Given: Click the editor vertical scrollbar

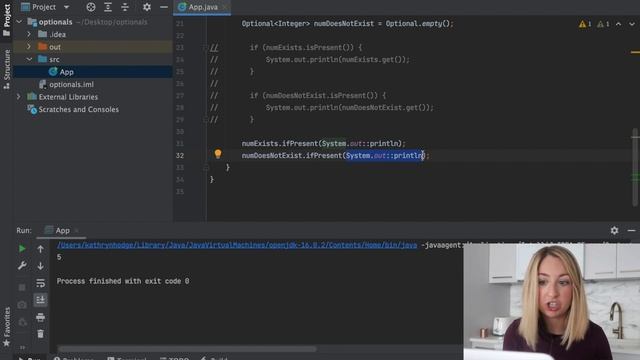Looking at the screenshot, I should coord(635,167).
